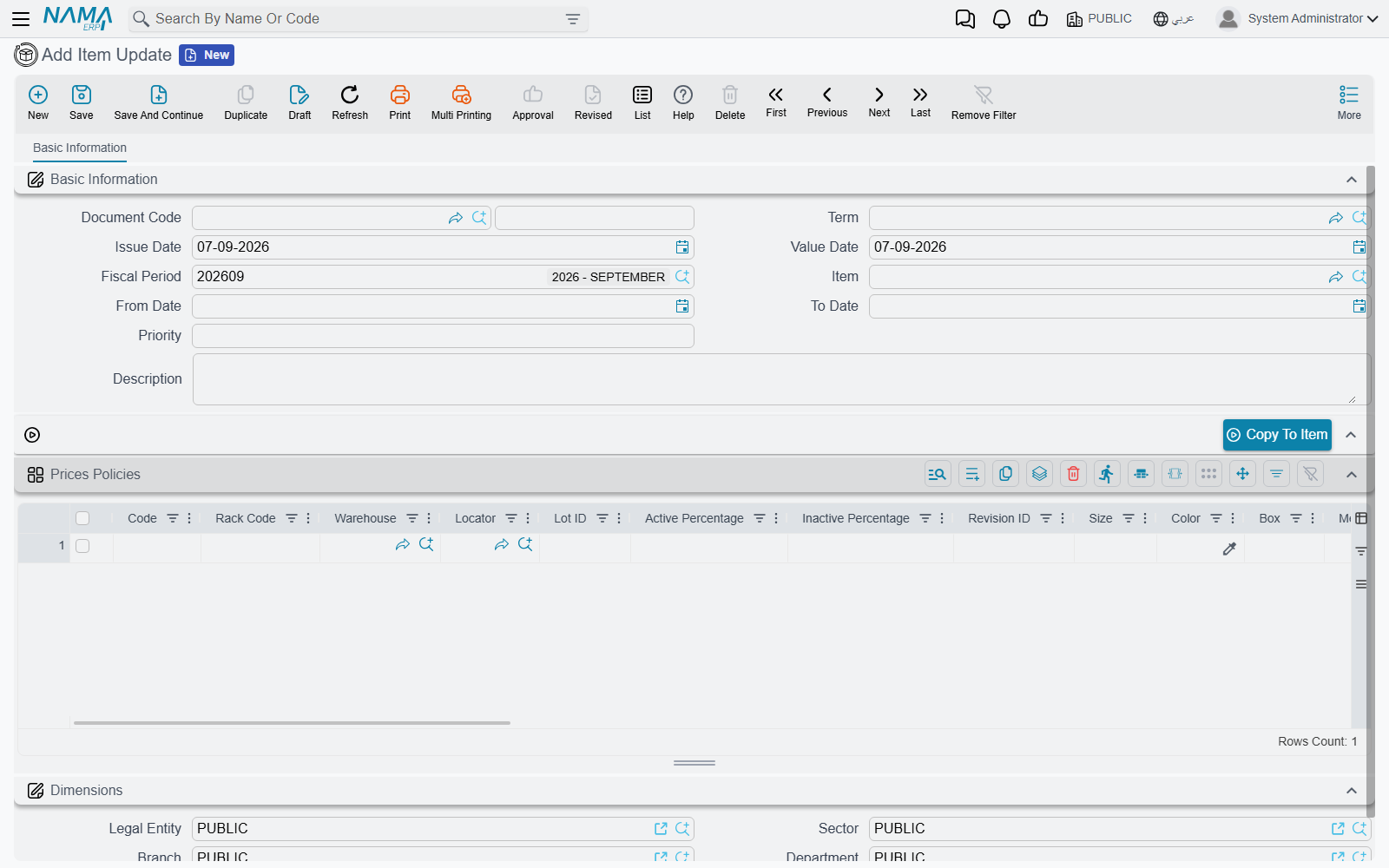Viewport: 1389px width, 868px height.
Task: Click the New status badge
Action: click(207, 56)
